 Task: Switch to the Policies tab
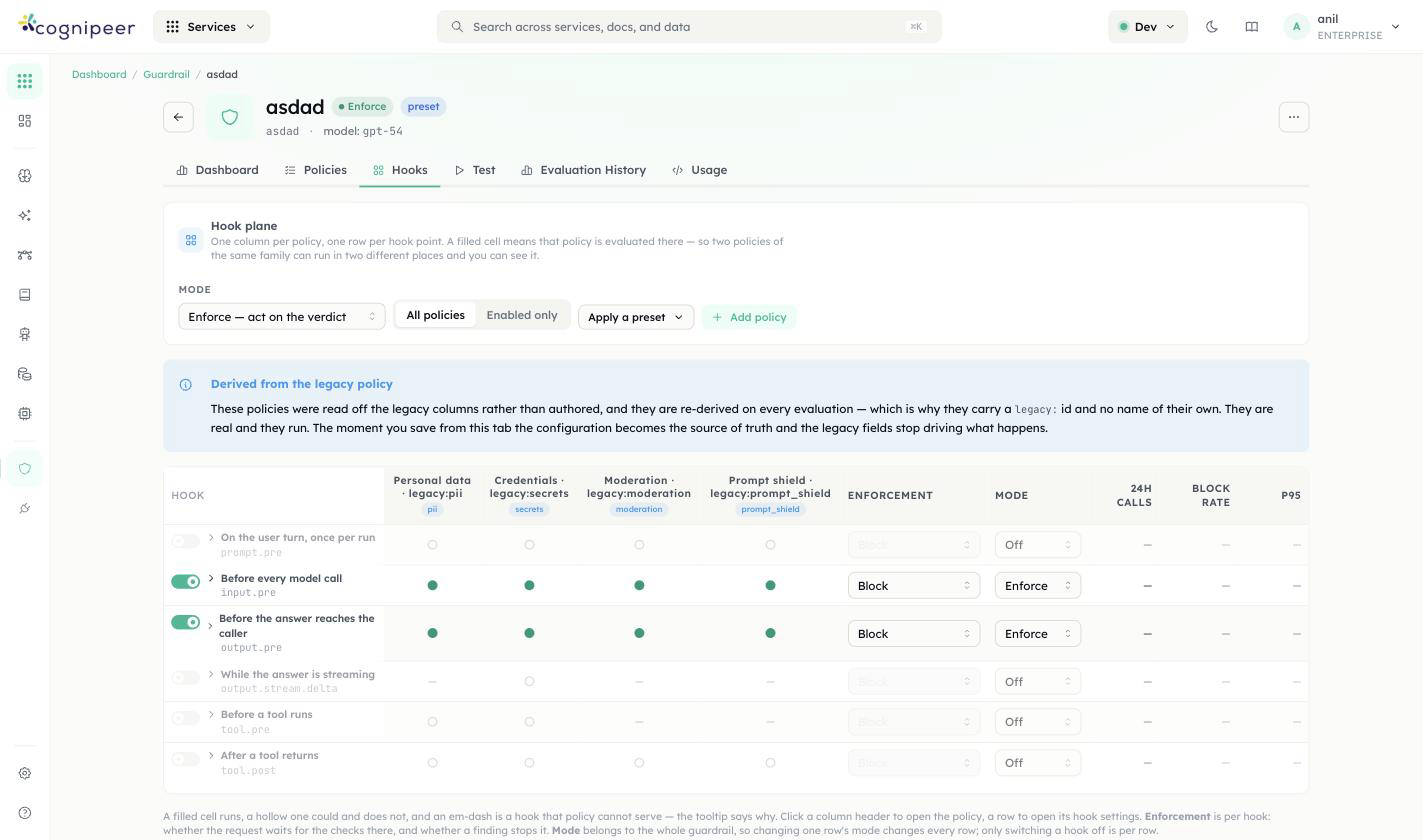click(316, 170)
